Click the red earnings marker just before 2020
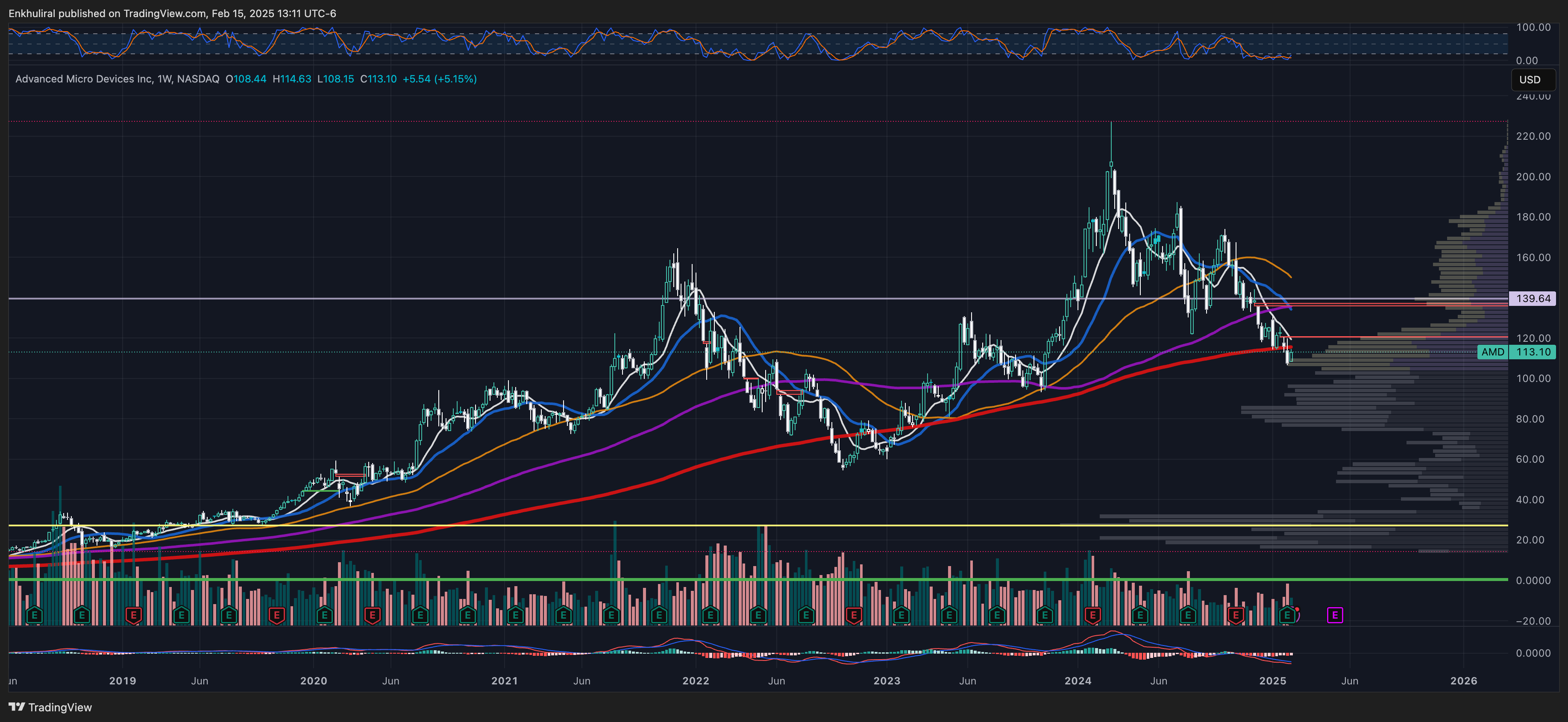The image size is (1568, 722). (276, 615)
